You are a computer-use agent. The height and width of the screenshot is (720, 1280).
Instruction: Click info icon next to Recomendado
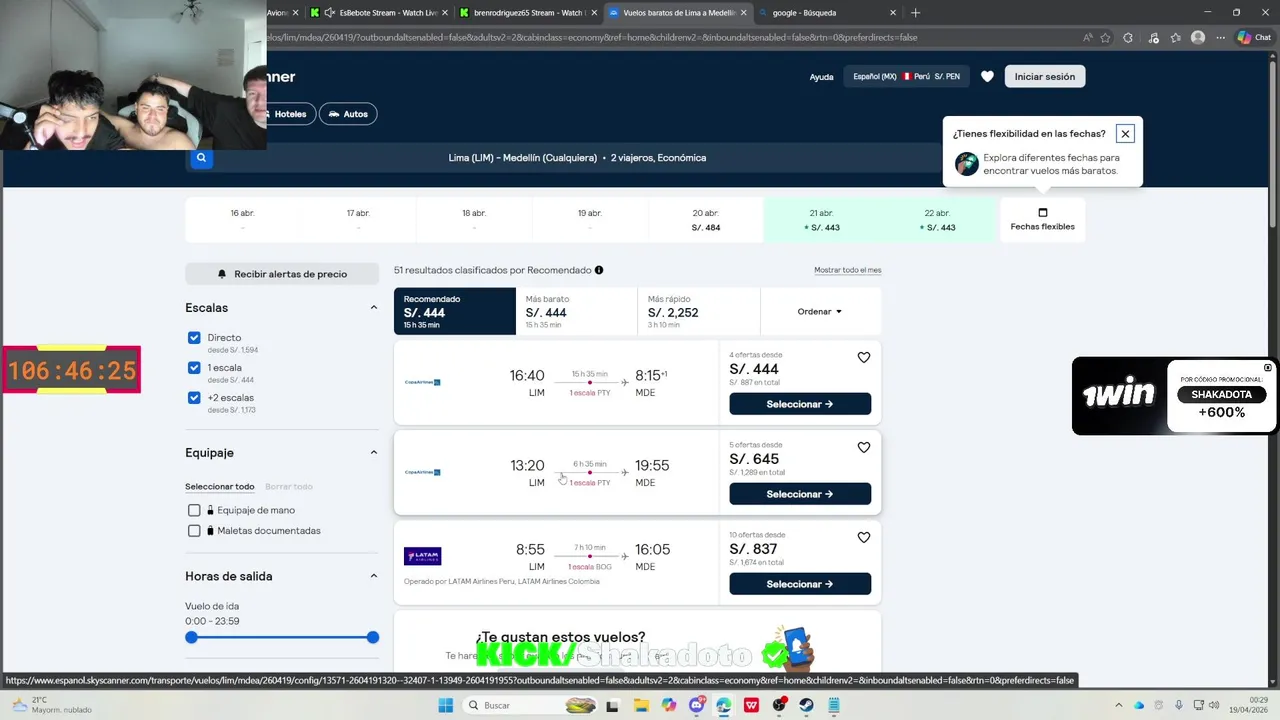point(599,270)
